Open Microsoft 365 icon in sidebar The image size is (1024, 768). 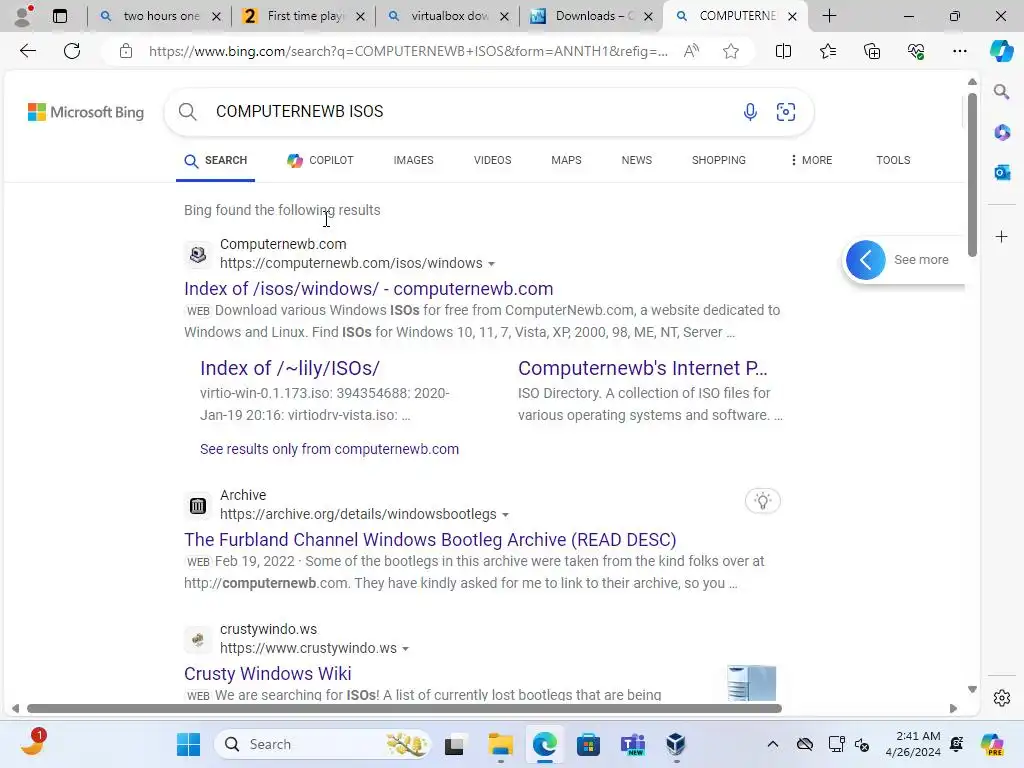[1002, 133]
